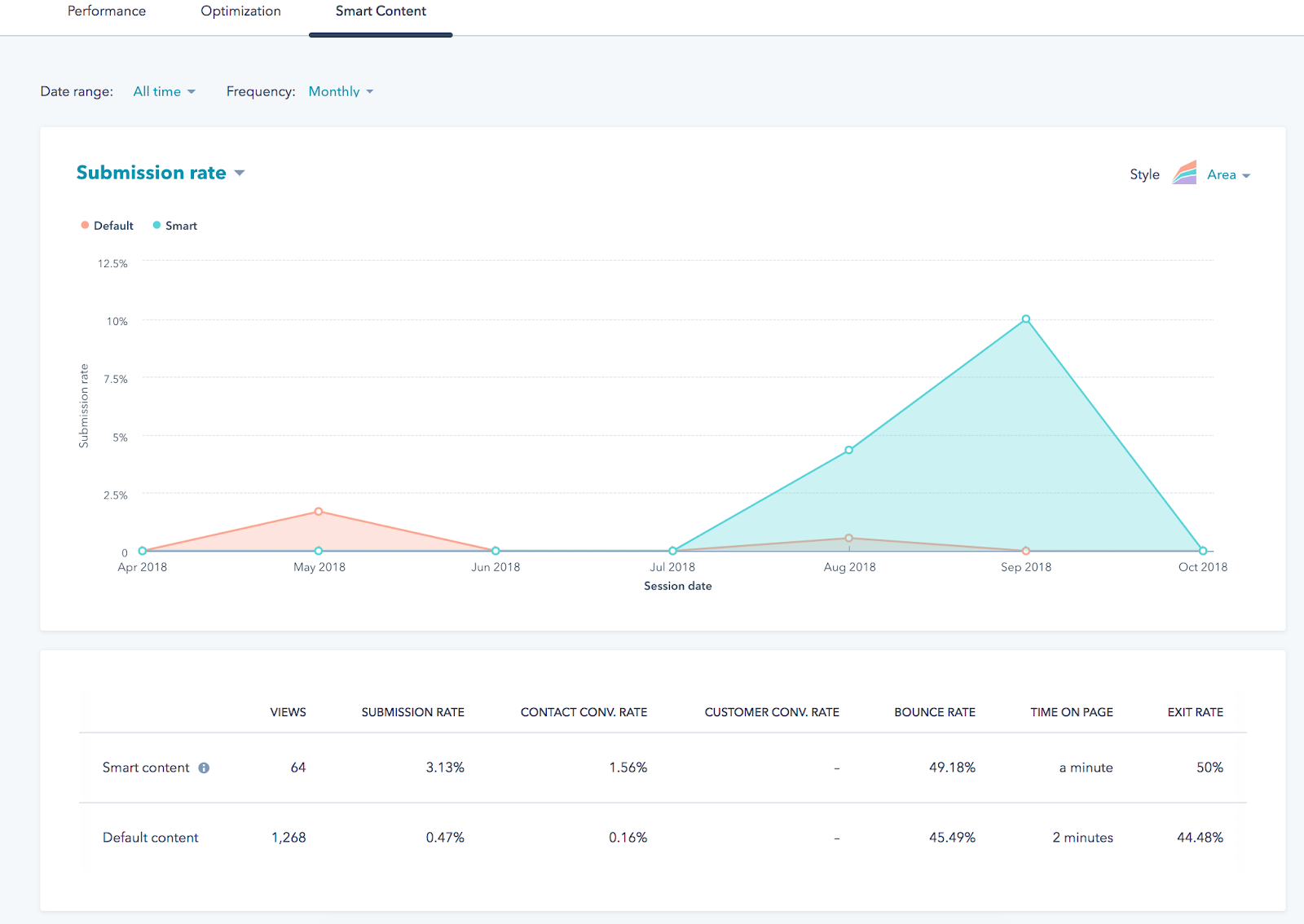This screenshot has width=1304, height=924.
Task: Click the Exit Rate column header
Action: [1195, 712]
